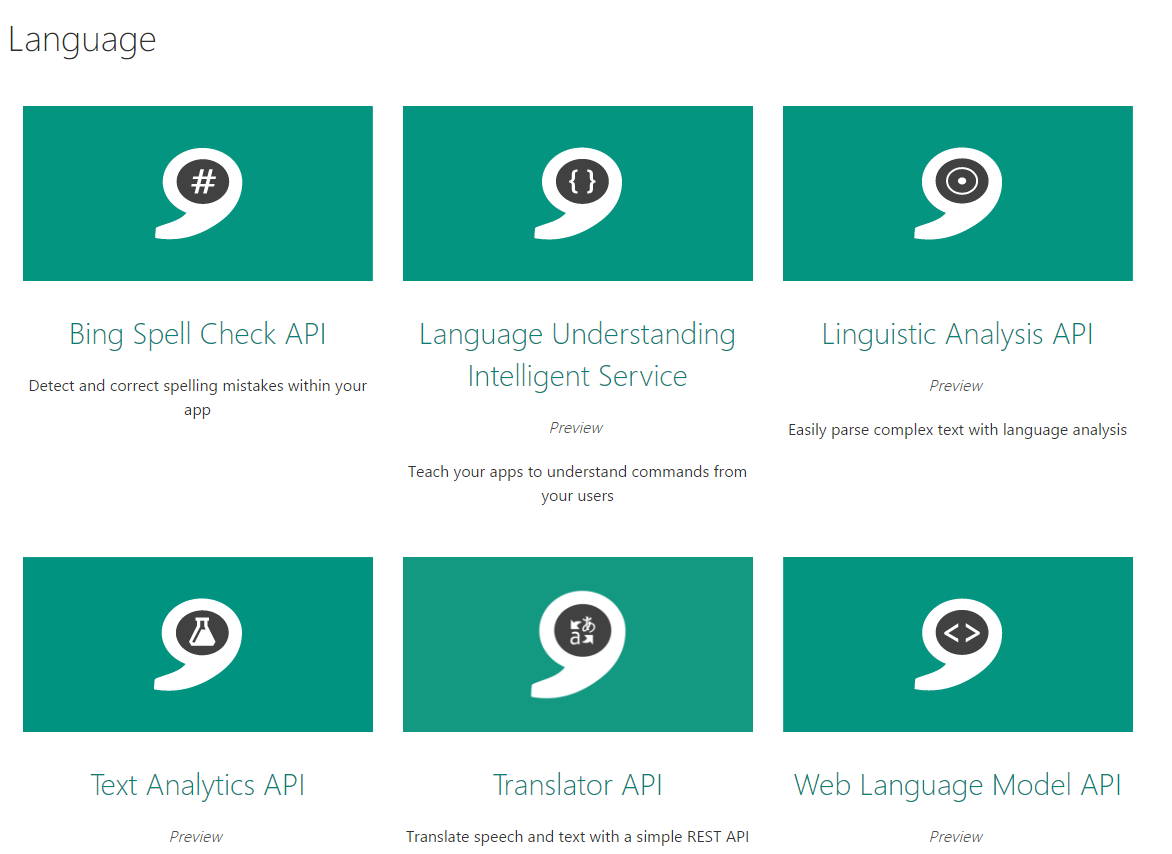Image resolution: width=1172 pixels, height=854 pixels.
Task: Click "Easily parse complex text" description
Action: click(x=957, y=430)
